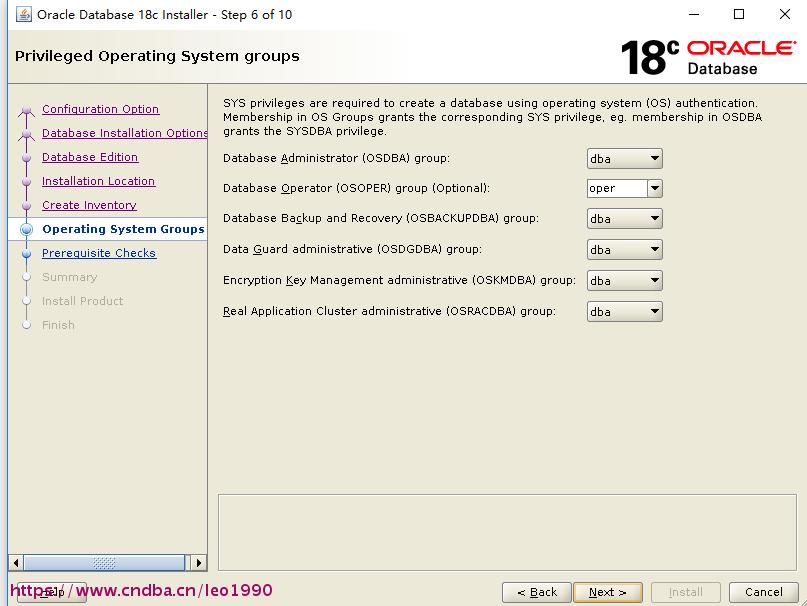Click the sidebar horizontal scrollbar thumb

point(104,563)
